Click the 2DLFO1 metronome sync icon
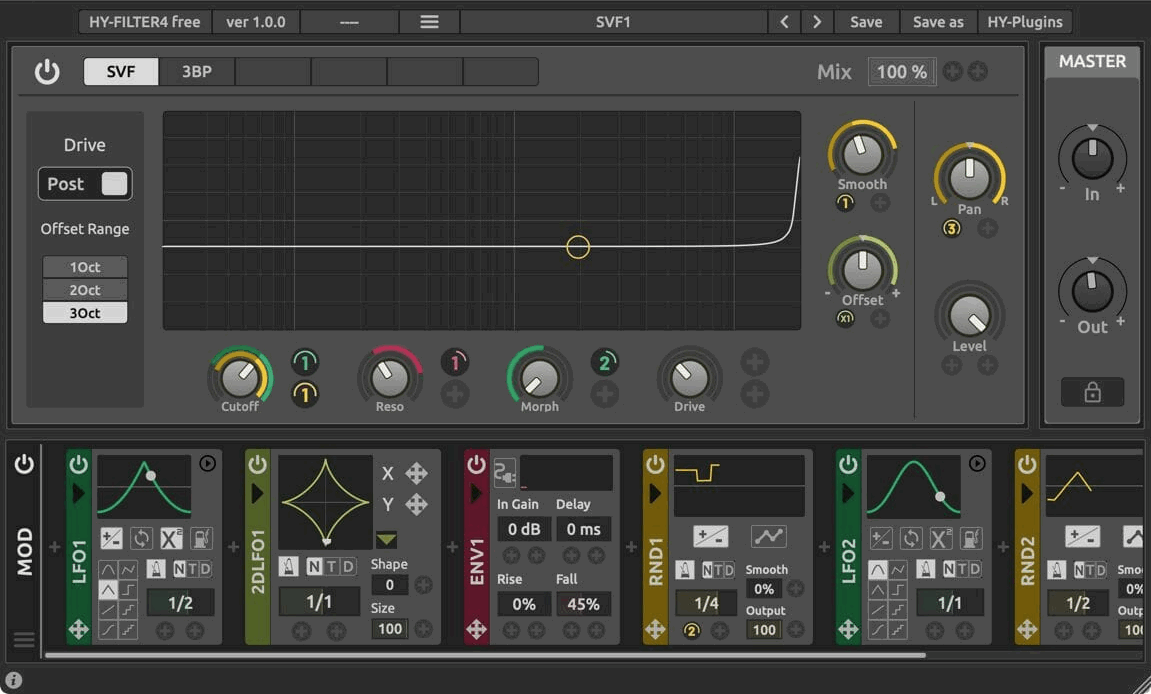Screen dimensions: 1151x694 (288, 567)
